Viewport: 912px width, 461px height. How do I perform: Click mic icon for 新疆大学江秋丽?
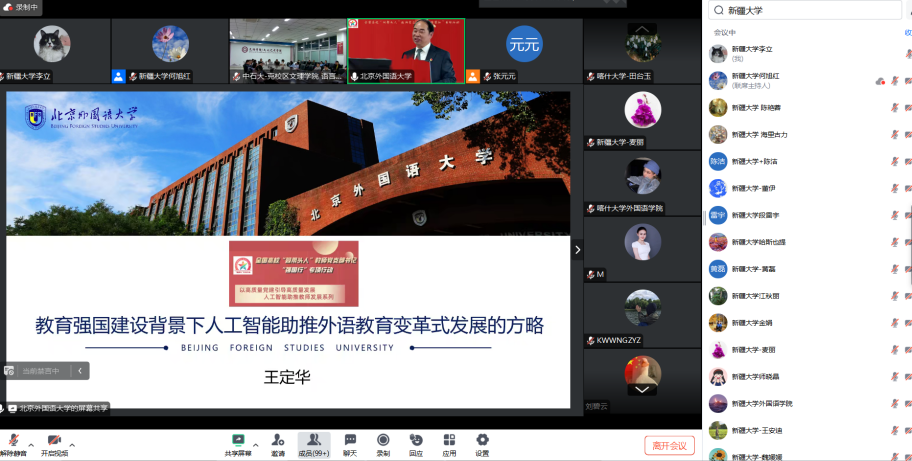895,296
